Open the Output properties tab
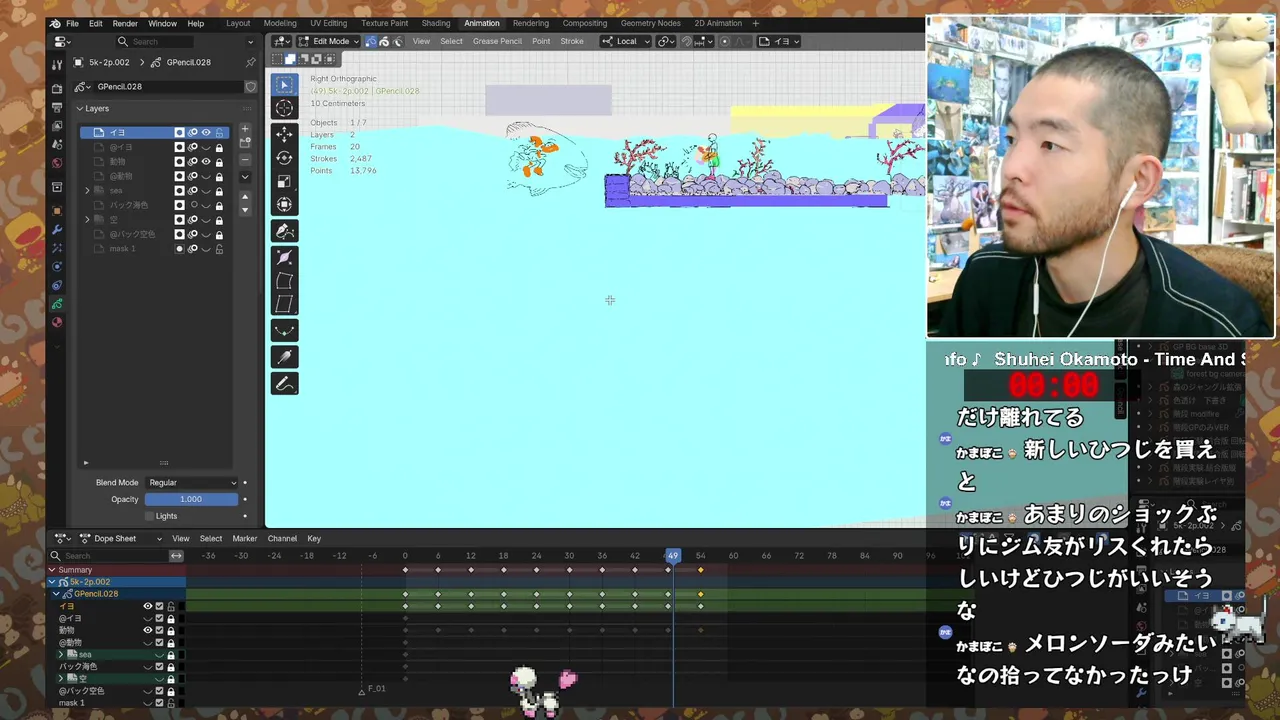 pos(57,108)
